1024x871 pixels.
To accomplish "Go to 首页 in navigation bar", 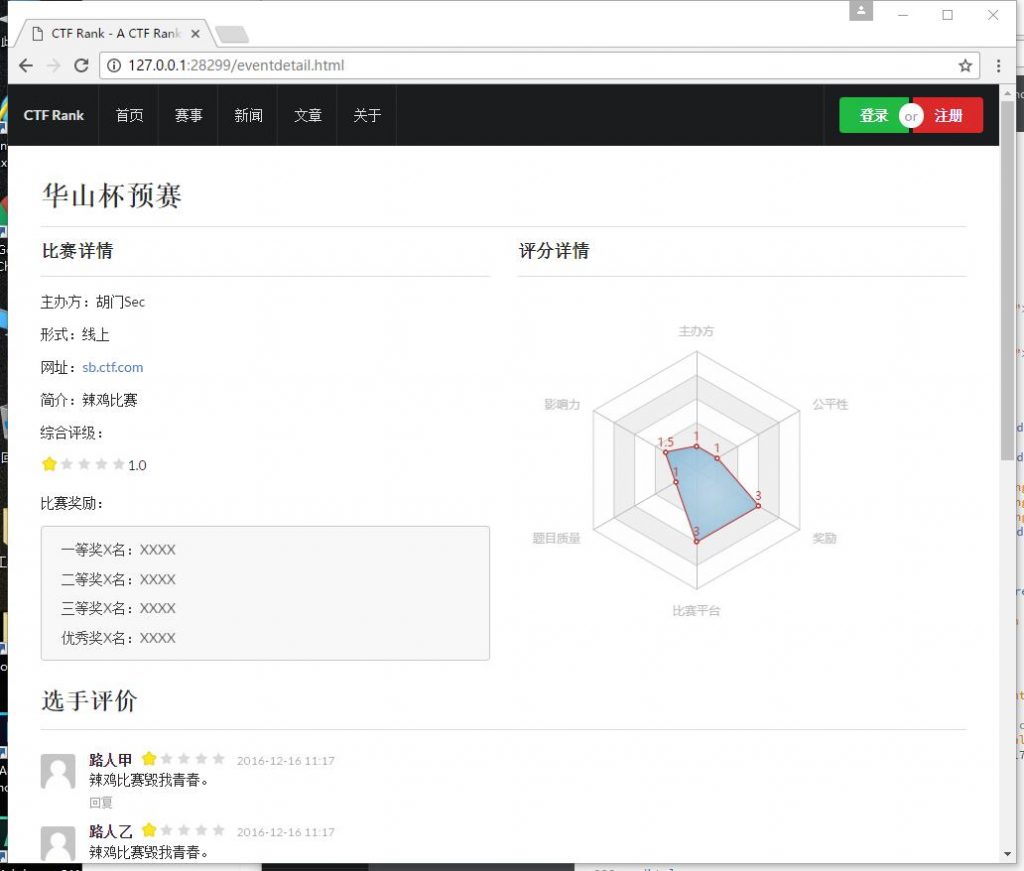I will (x=129, y=115).
